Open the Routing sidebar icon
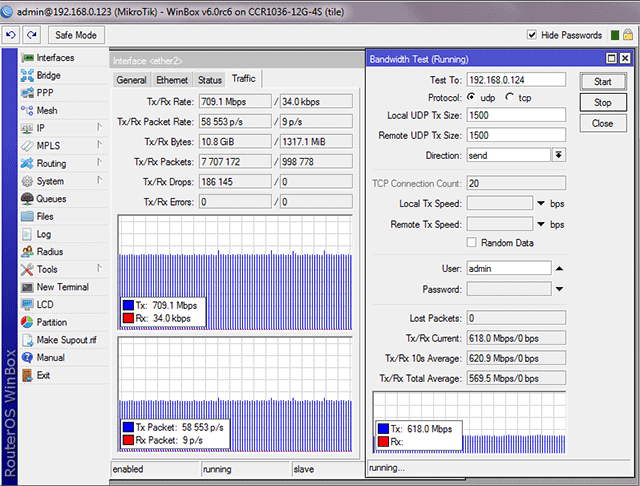 pyautogui.click(x=27, y=163)
